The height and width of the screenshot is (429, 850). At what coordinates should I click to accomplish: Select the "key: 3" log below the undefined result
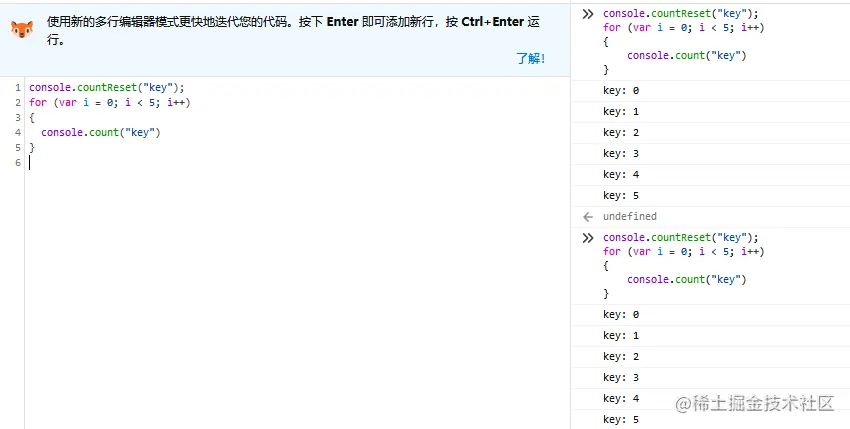click(711, 378)
